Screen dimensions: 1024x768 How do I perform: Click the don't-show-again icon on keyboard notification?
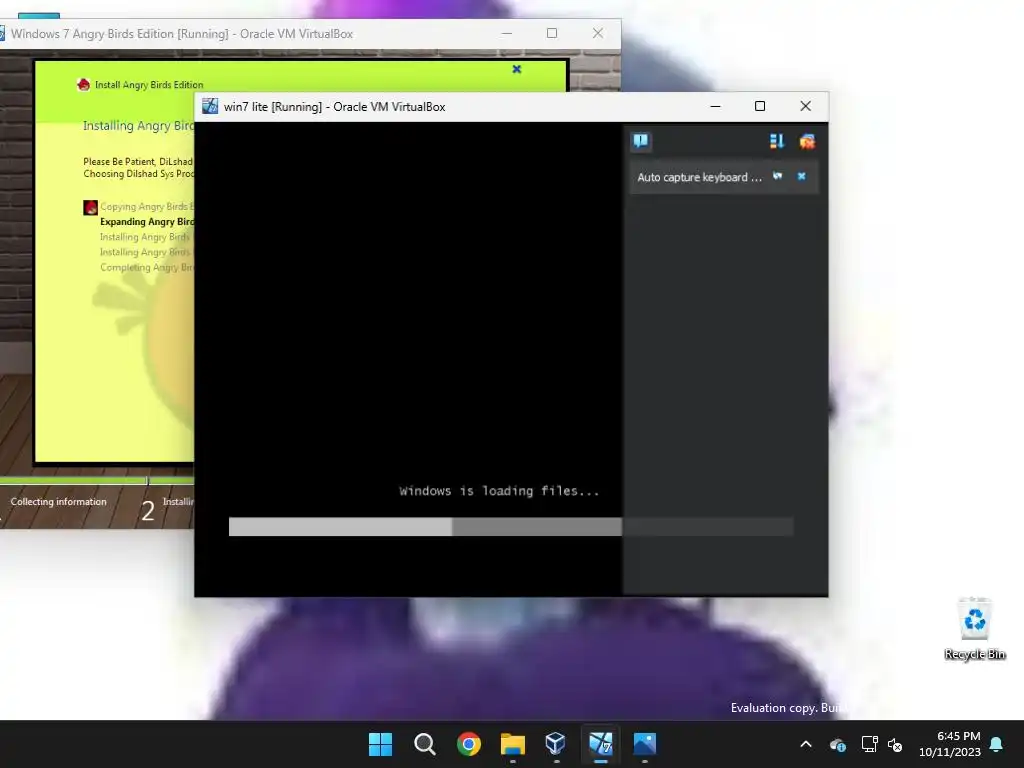pos(777,176)
